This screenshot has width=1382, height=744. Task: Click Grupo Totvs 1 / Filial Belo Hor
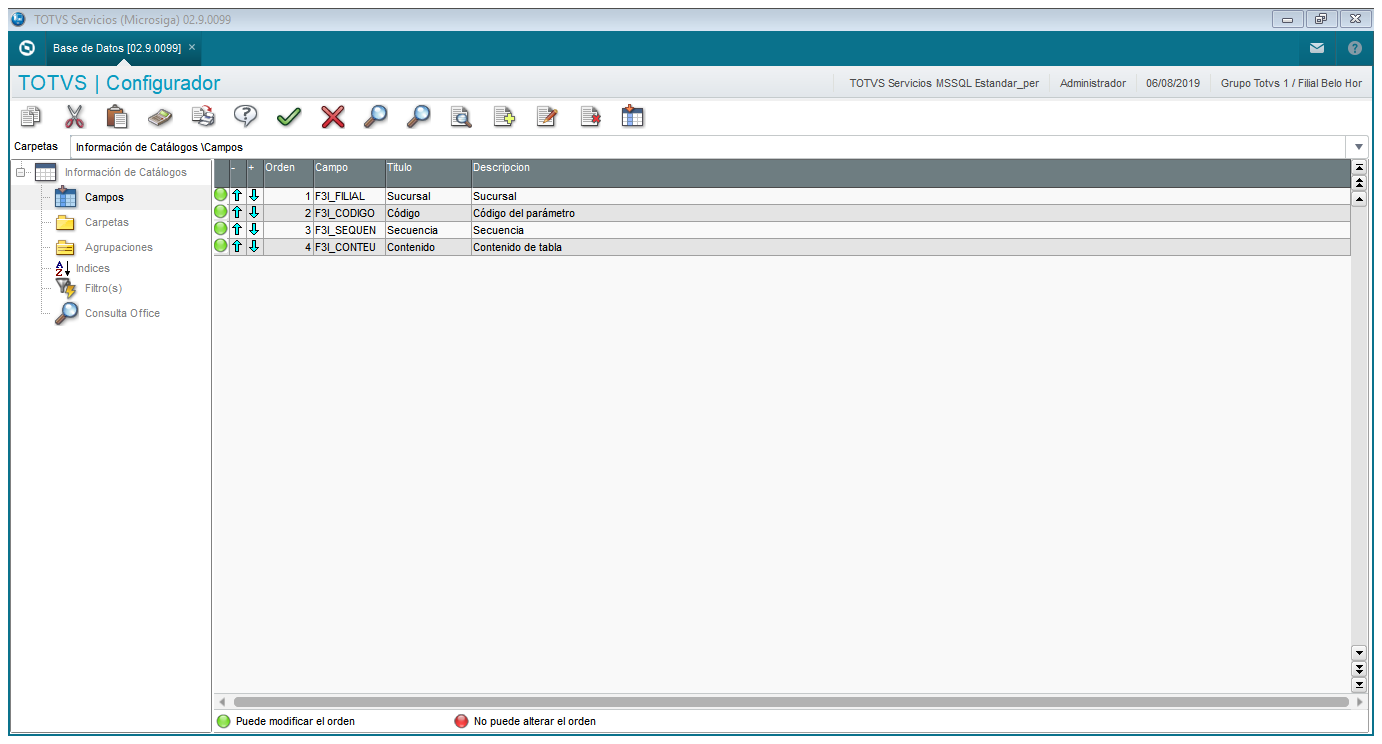click(x=1291, y=83)
